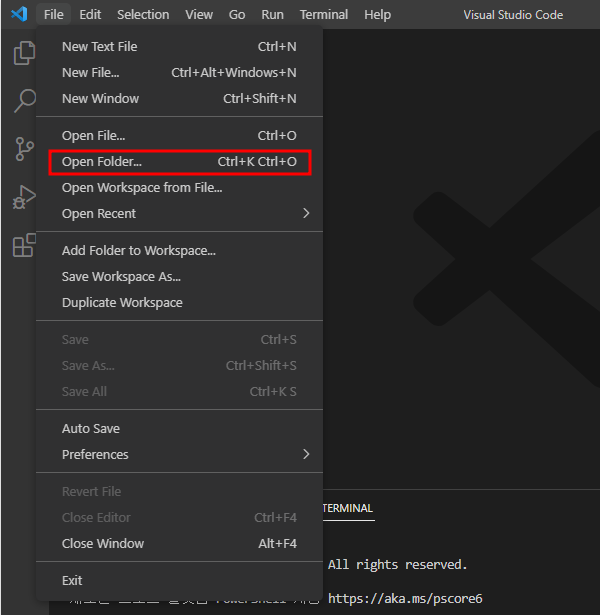Choose Duplicate Workspace

pos(180,302)
